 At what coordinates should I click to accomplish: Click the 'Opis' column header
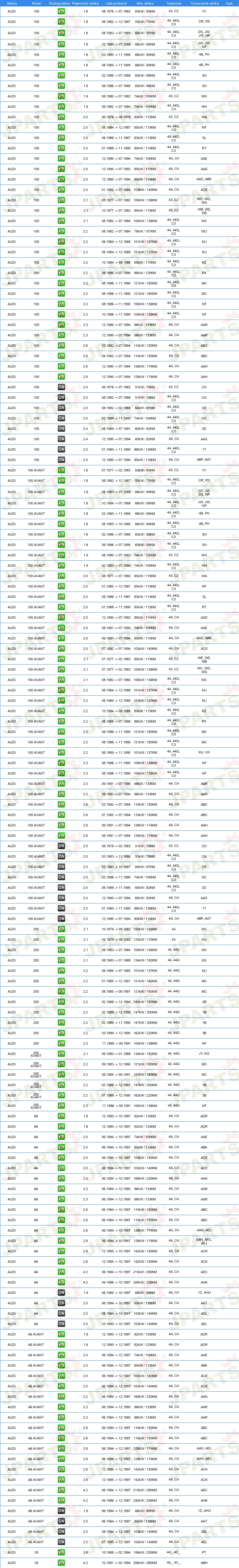tap(229, 3)
